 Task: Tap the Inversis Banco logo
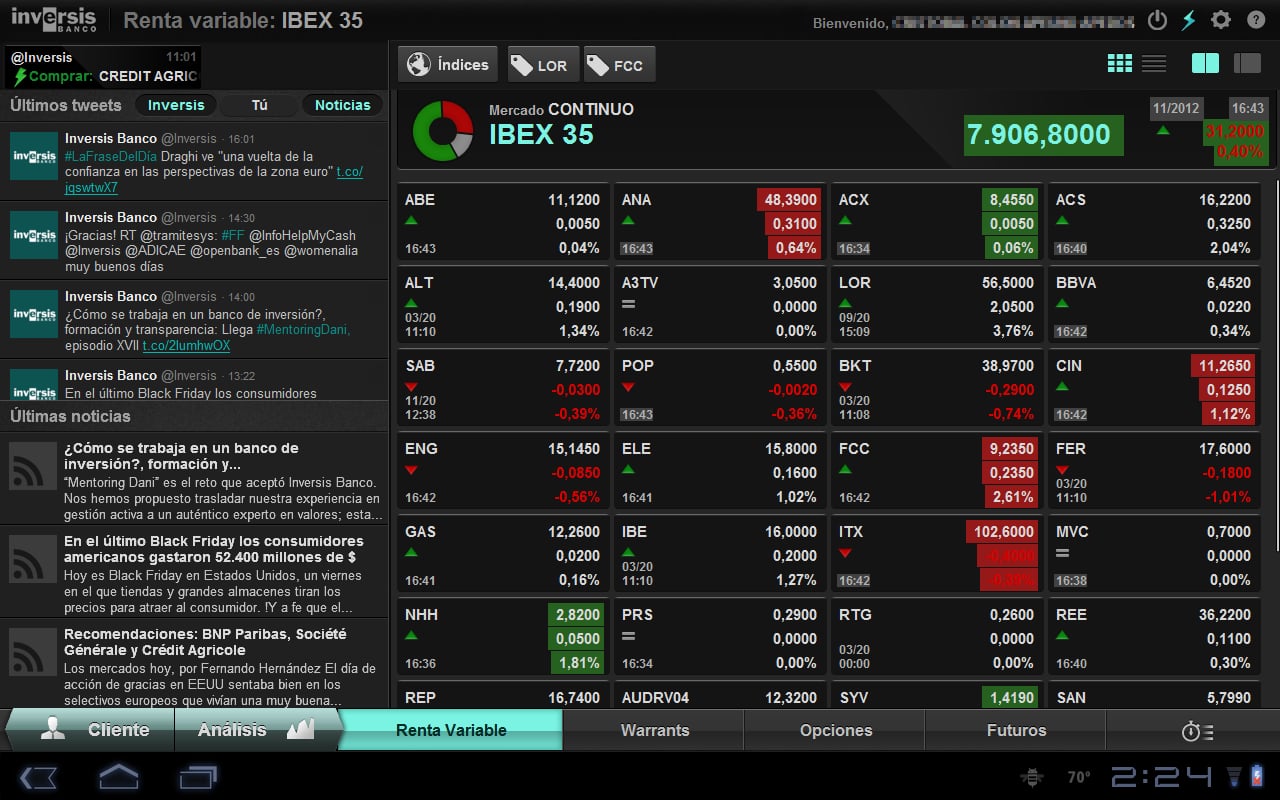click(x=54, y=19)
